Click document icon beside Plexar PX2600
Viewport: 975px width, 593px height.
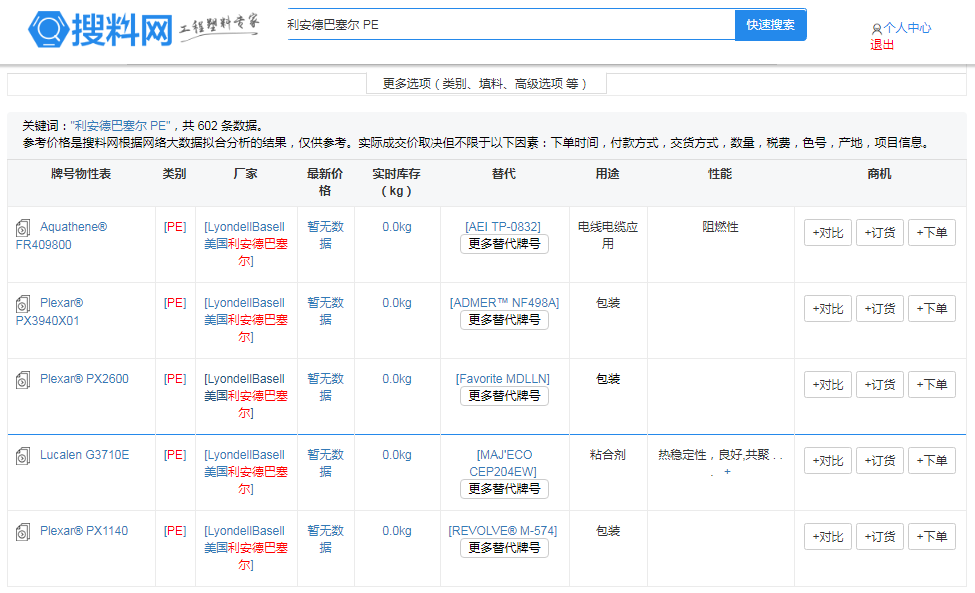[x=23, y=381]
